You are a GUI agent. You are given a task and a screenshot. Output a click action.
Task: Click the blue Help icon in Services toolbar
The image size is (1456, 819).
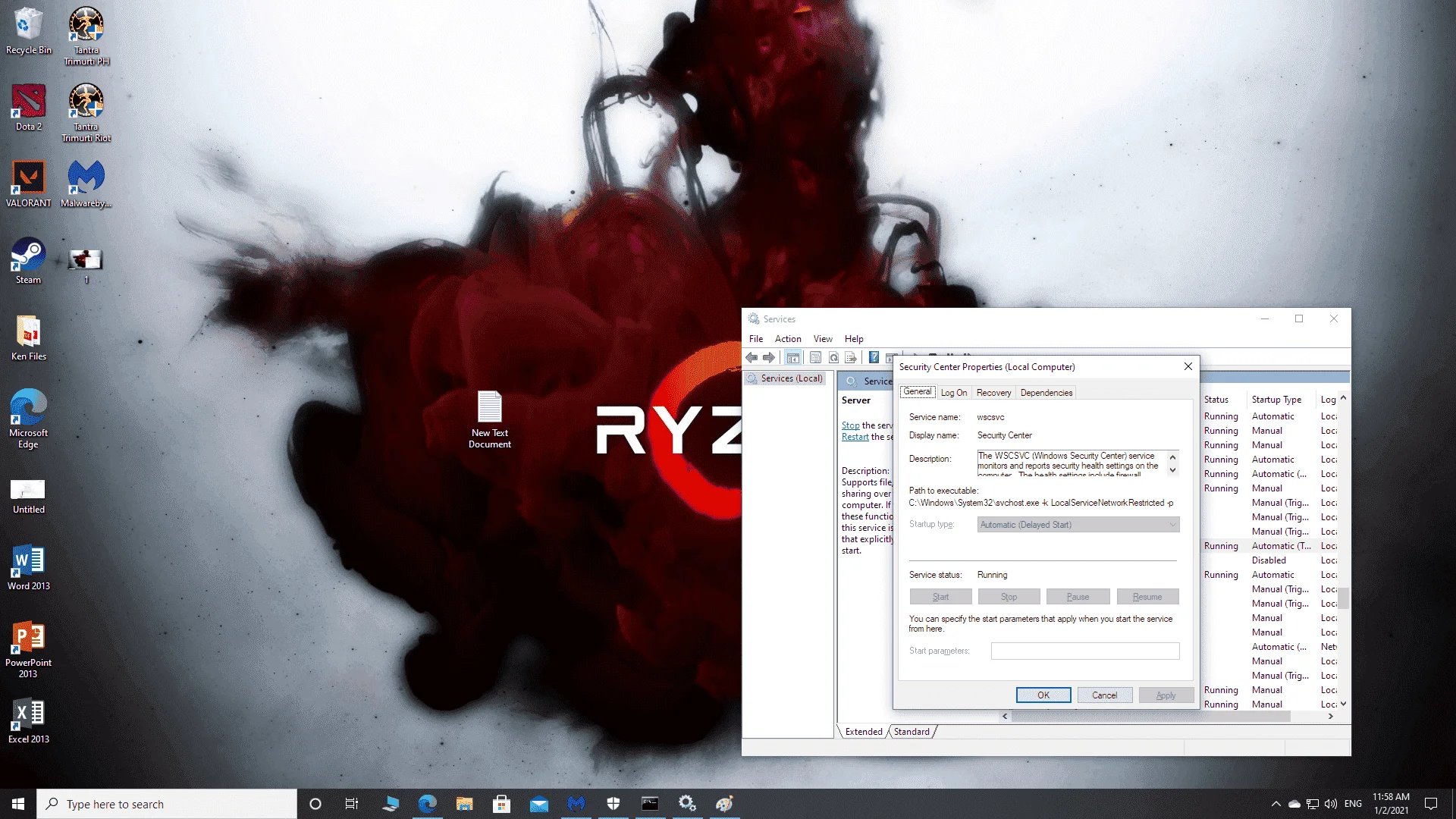click(874, 358)
